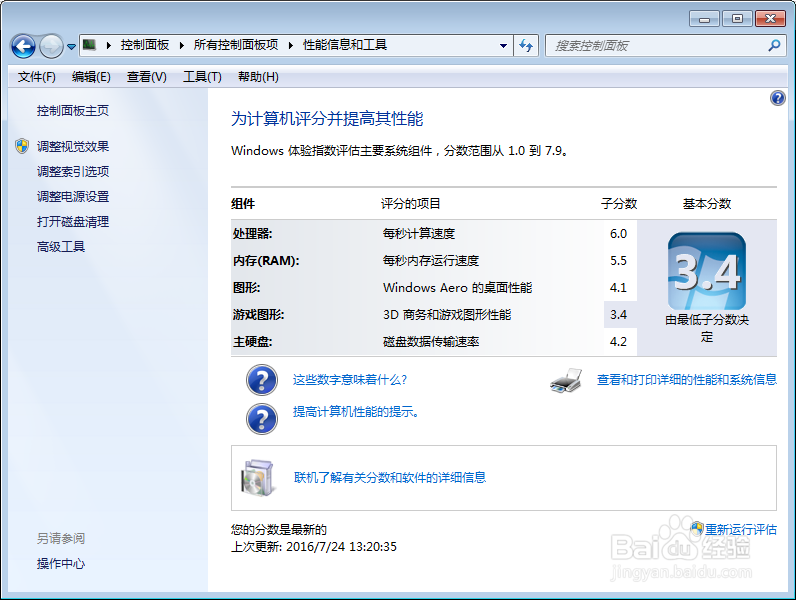Viewport: 796px width, 600px height.
Task: Expand arrow after 所有控制面板项 breadcrumb
Action: tap(290, 46)
